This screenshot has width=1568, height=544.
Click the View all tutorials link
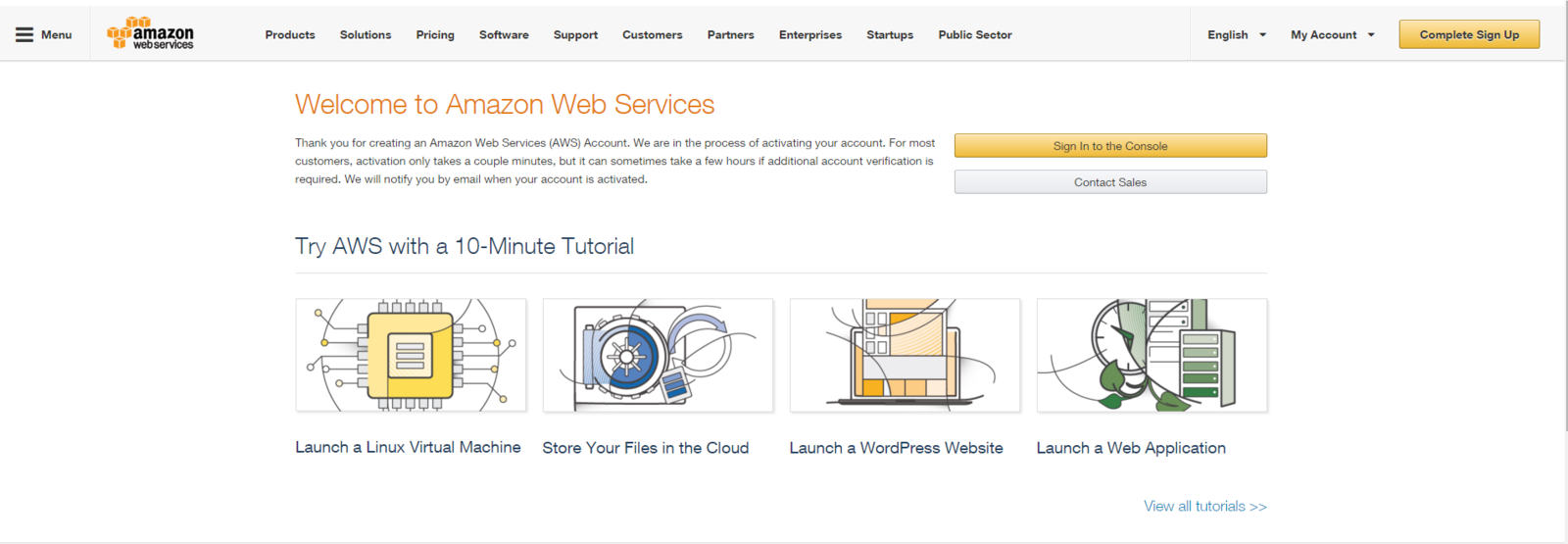[1205, 507]
